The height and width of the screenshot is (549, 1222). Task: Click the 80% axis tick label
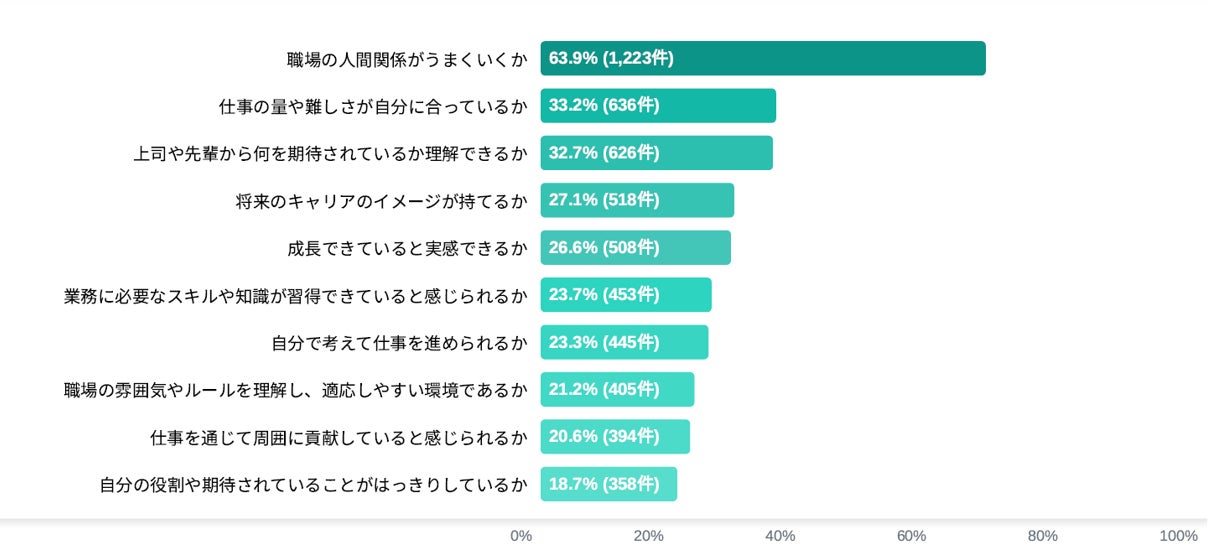pyautogui.click(x=1042, y=536)
